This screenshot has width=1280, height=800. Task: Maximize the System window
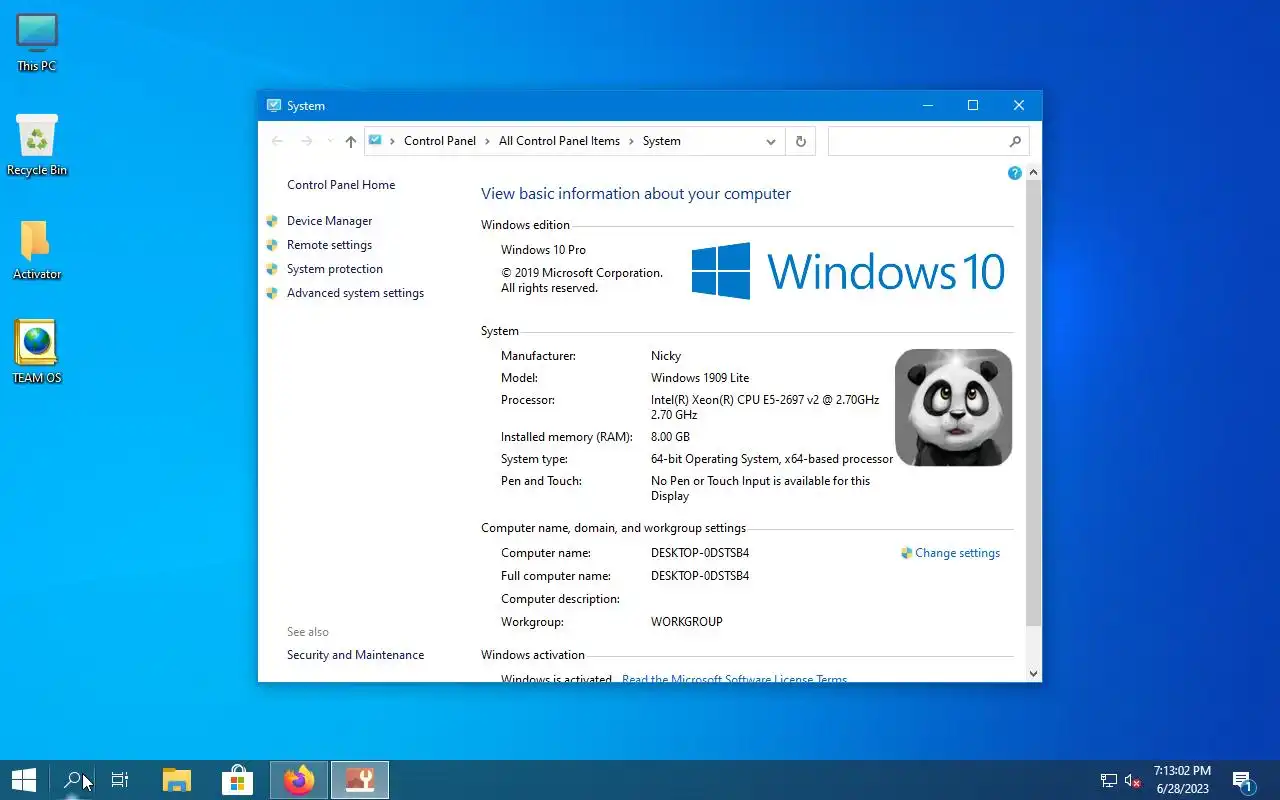972,105
